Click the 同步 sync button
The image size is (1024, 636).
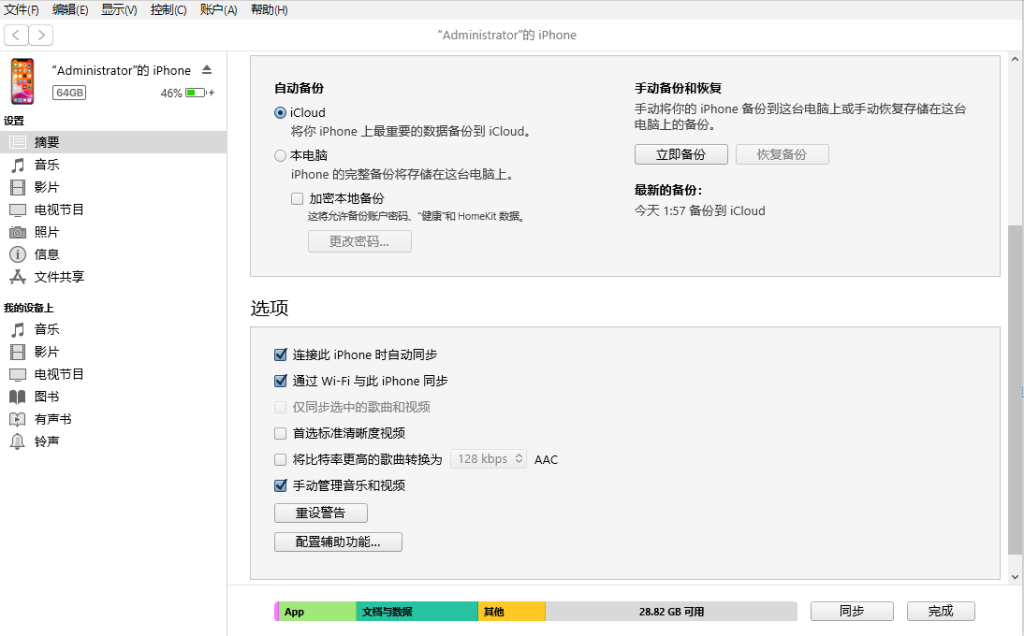pyautogui.click(x=852, y=611)
